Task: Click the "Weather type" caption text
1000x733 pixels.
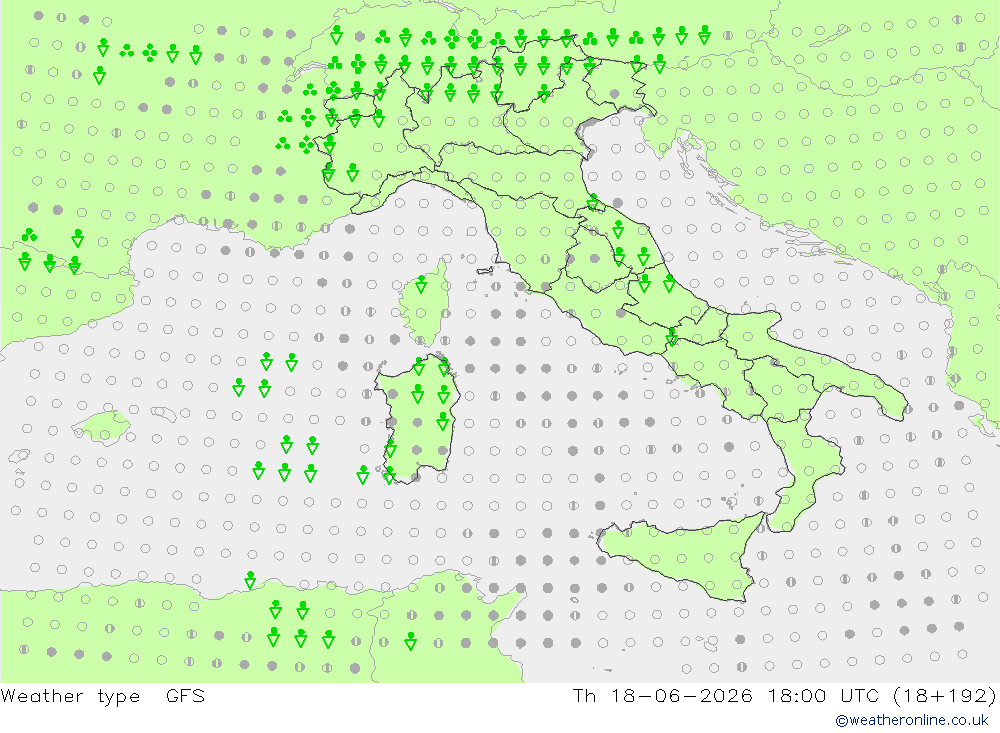Action: [x=70, y=696]
